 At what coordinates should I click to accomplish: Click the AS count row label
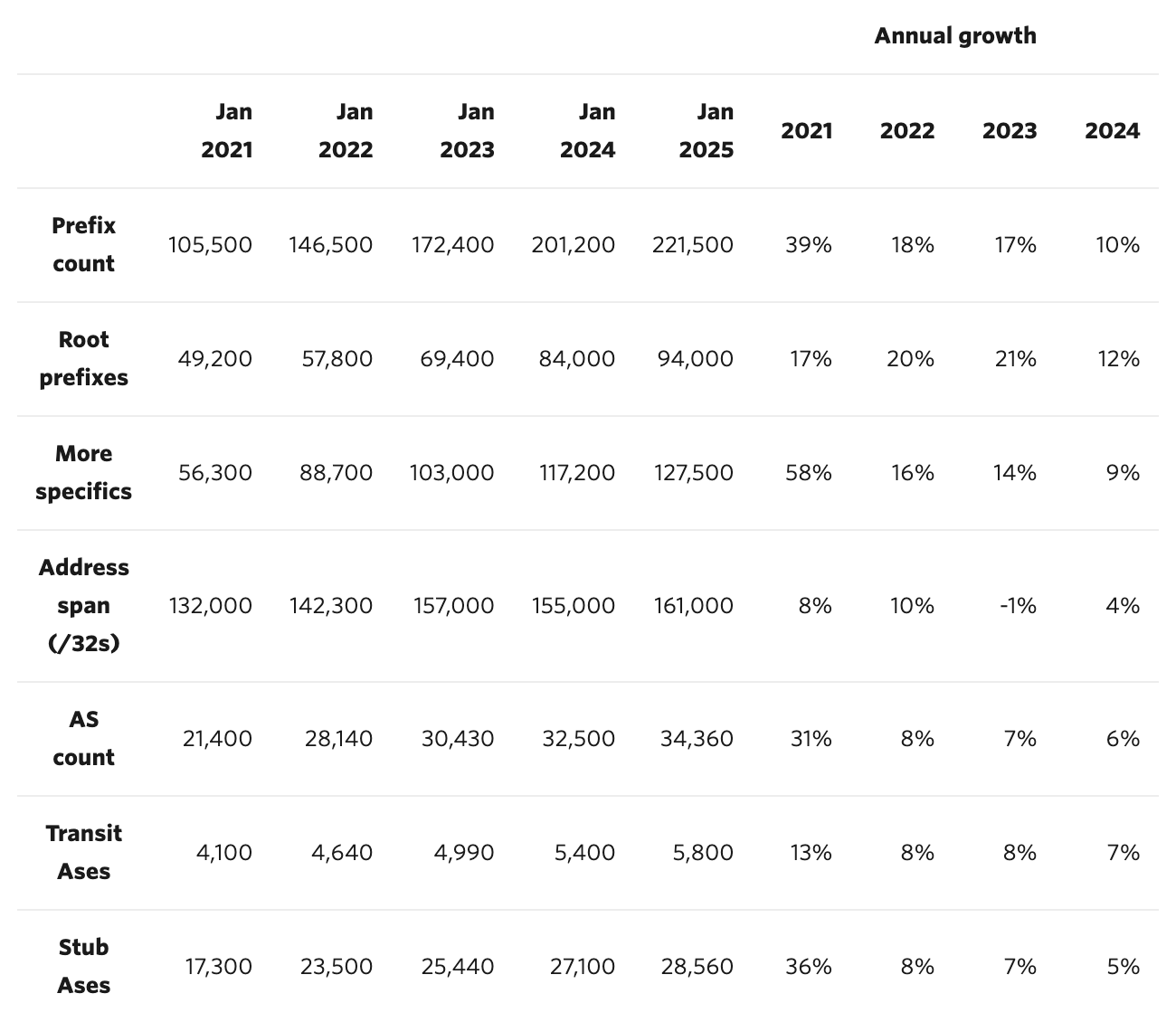click(83, 738)
